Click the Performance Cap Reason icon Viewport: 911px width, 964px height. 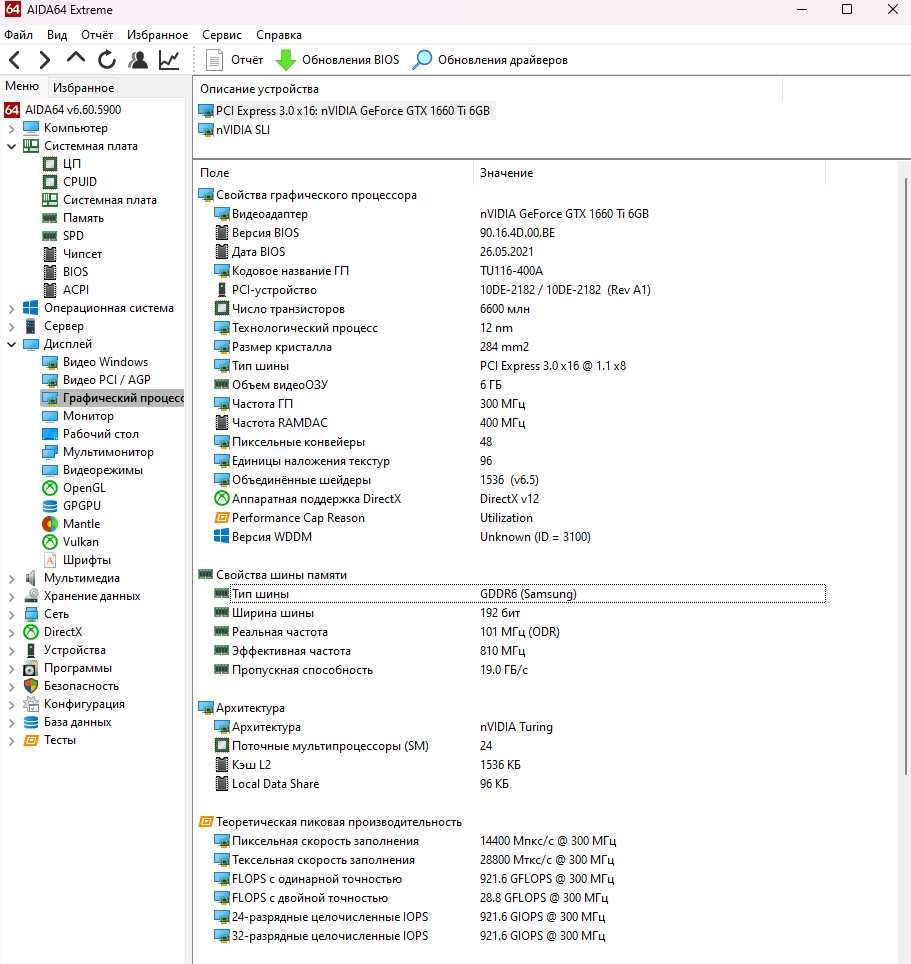[221, 518]
